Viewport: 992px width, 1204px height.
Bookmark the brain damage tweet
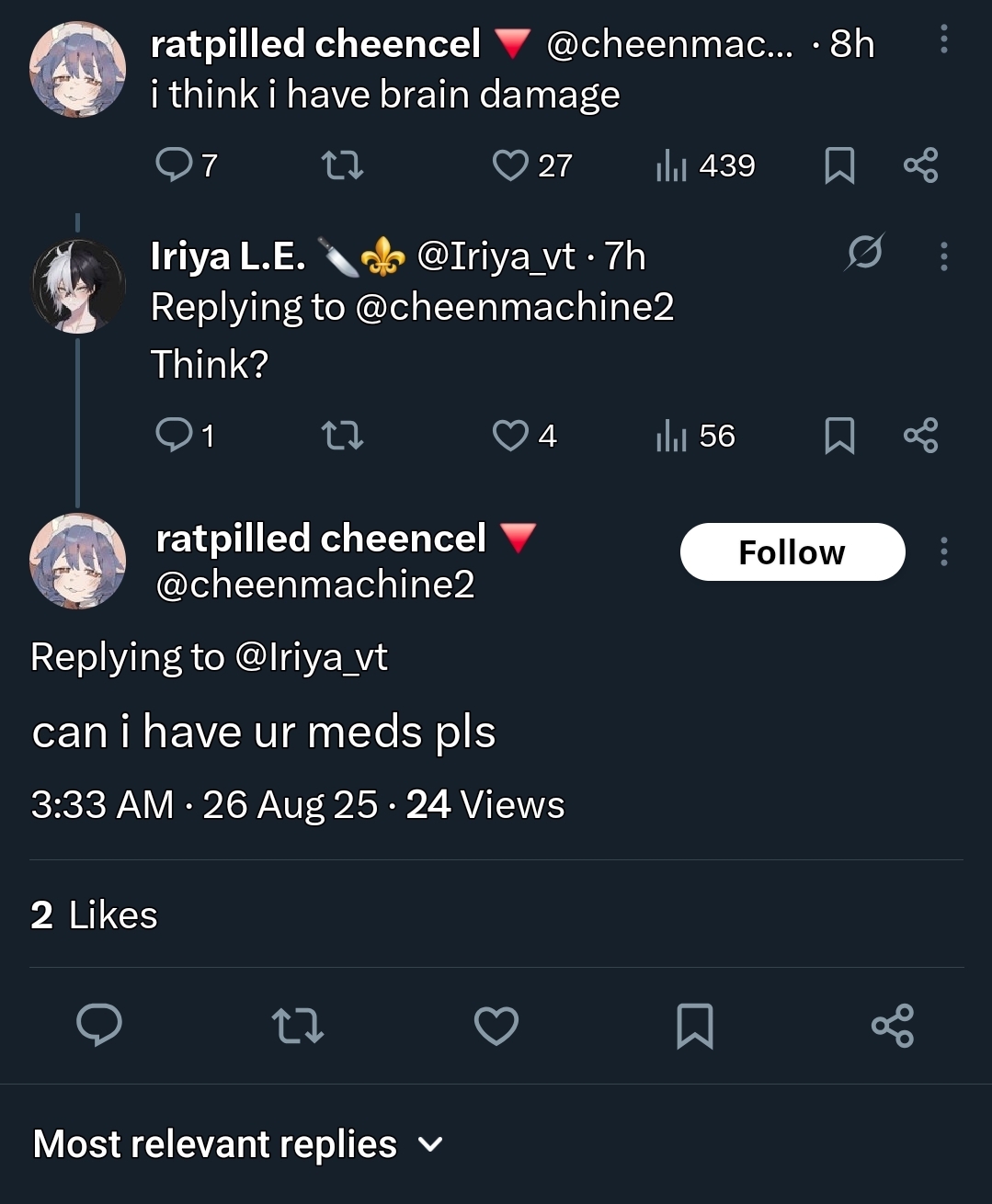click(x=839, y=165)
